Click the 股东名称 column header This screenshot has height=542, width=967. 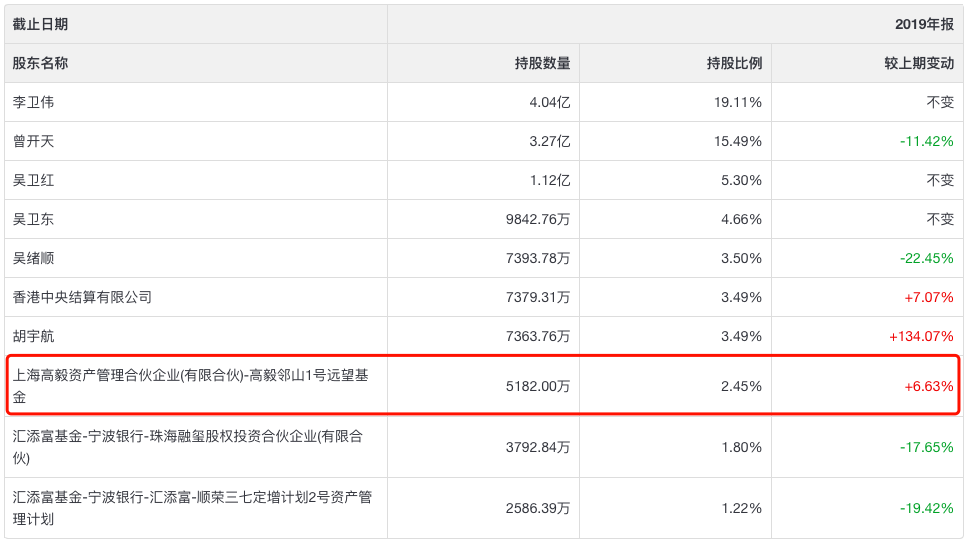(x=40, y=63)
